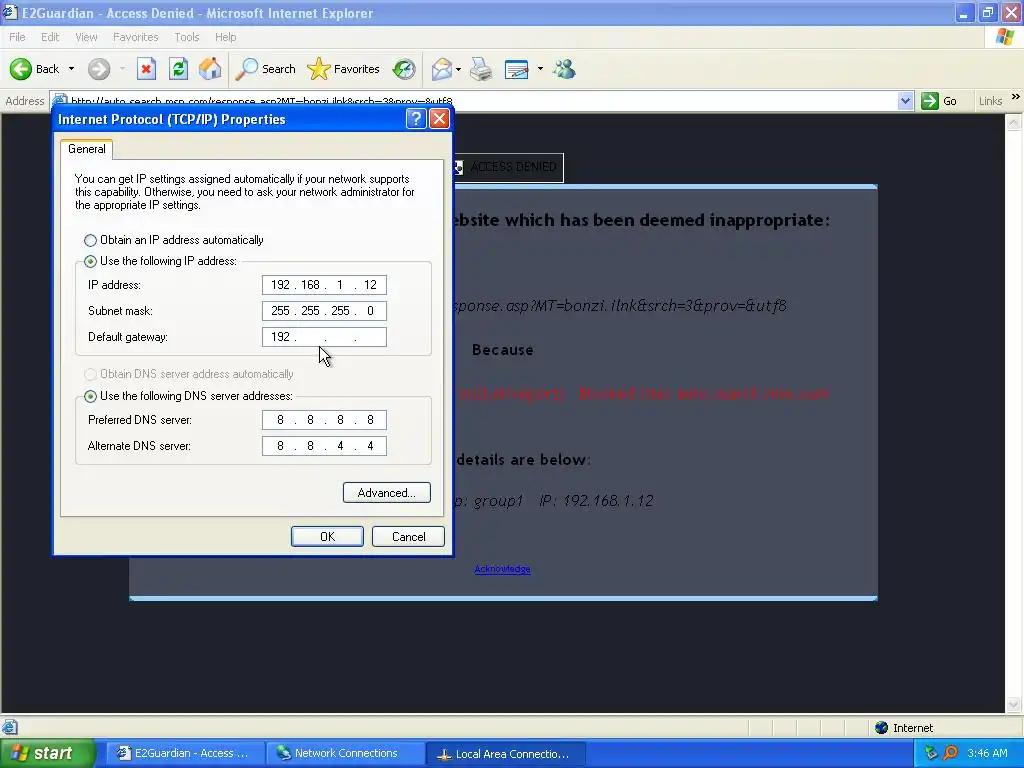The image size is (1024, 768).
Task: Click the Advanced... button
Action: pyautogui.click(x=387, y=492)
